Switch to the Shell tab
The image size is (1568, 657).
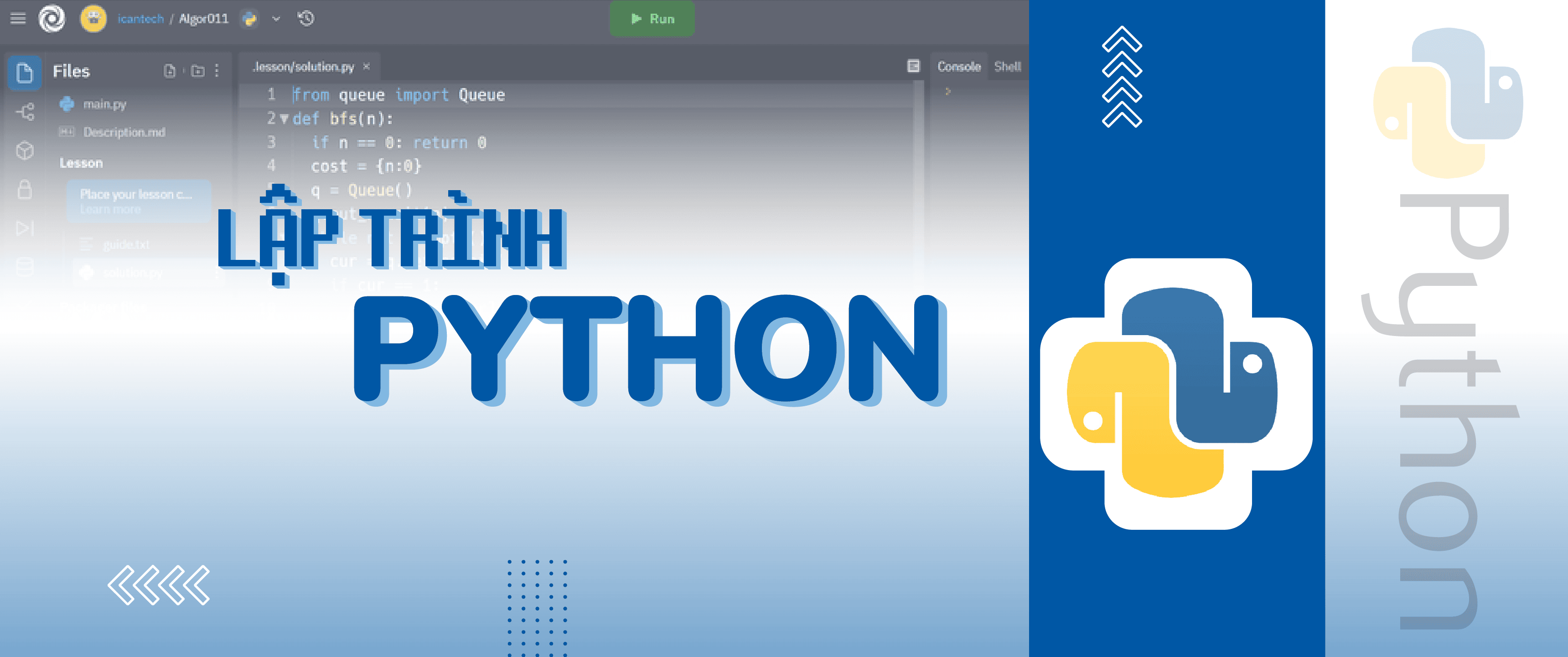click(x=1007, y=67)
